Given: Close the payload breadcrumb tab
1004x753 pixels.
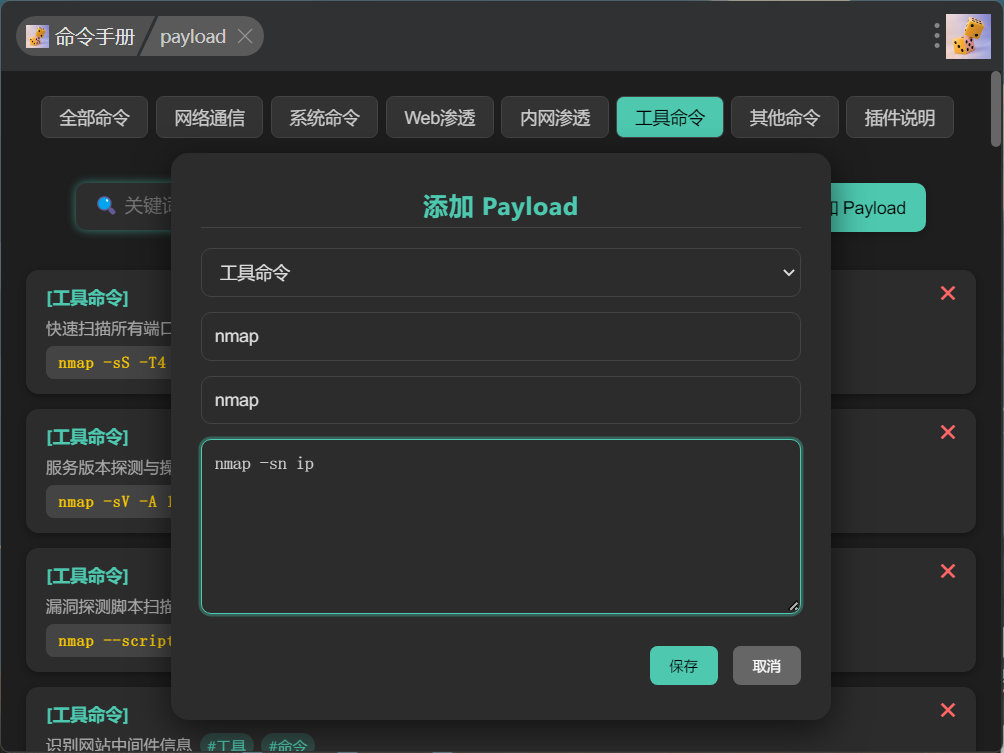Looking at the screenshot, I should (x=245, y=36).
